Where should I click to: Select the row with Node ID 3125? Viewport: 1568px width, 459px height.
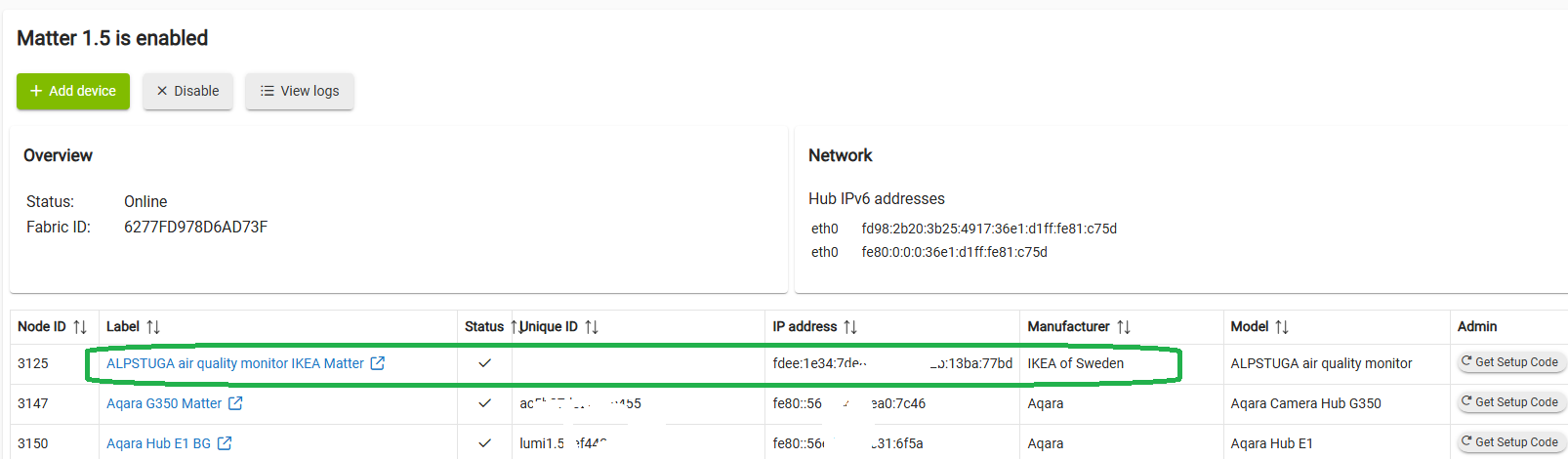coord(789,363)
